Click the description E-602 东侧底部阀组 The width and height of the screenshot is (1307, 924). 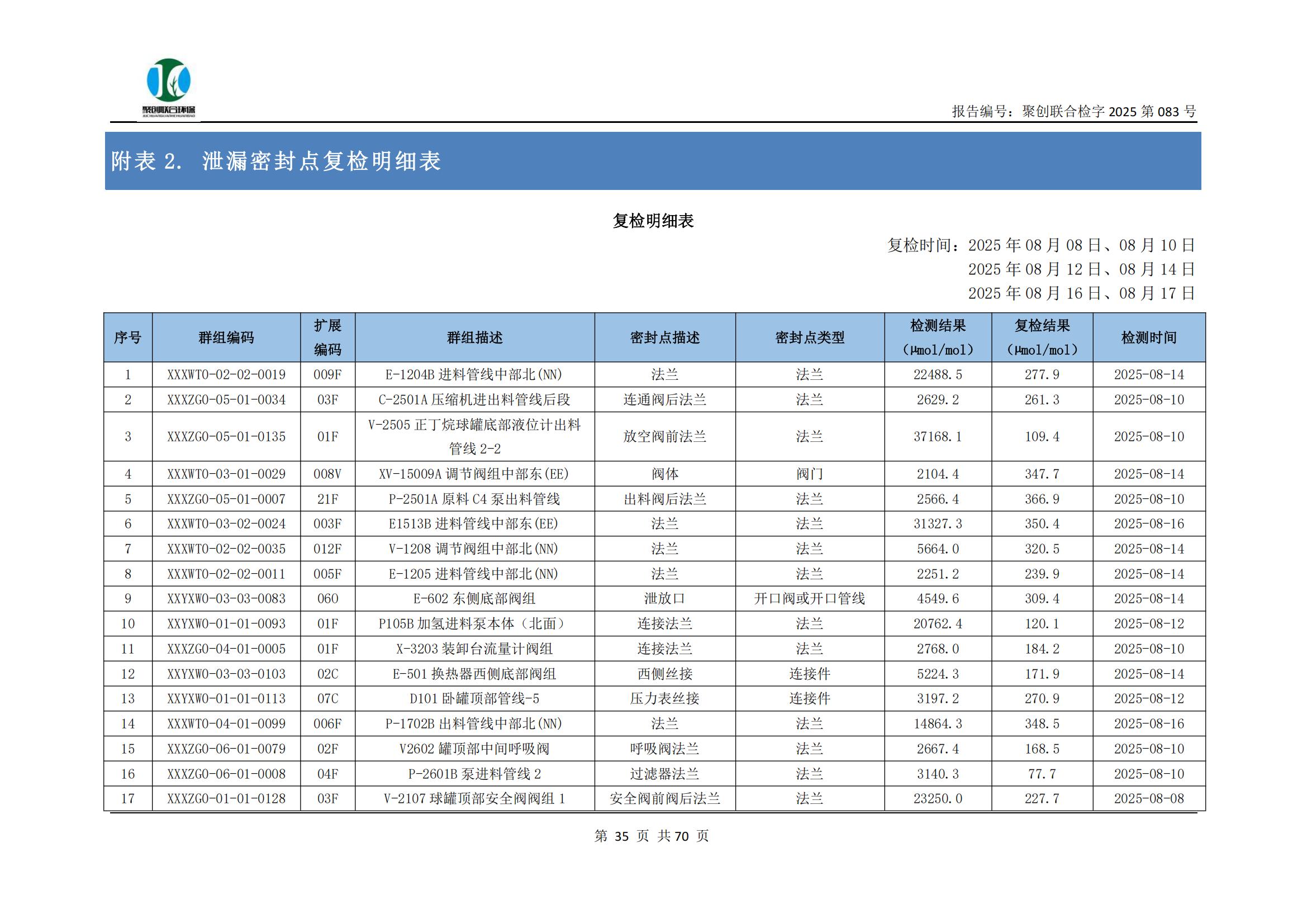pos(474,598)
